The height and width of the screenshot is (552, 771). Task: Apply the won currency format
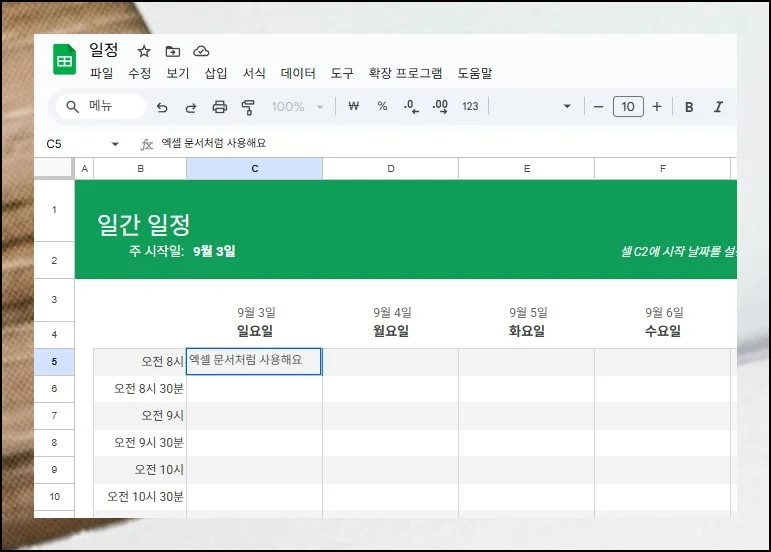click(x=353, y=107)
